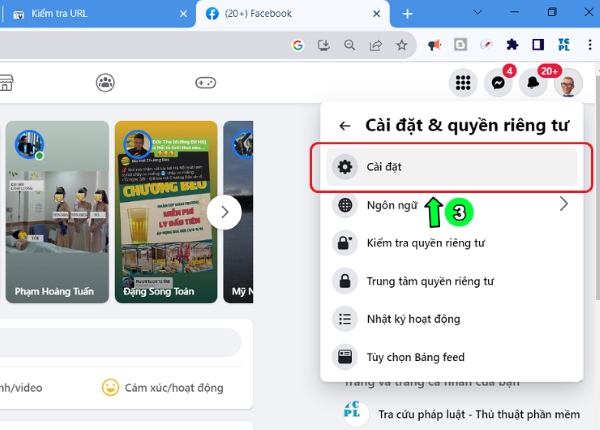Click the profile avatar in the header
600x430 pixels.
[x=567, y=83]
